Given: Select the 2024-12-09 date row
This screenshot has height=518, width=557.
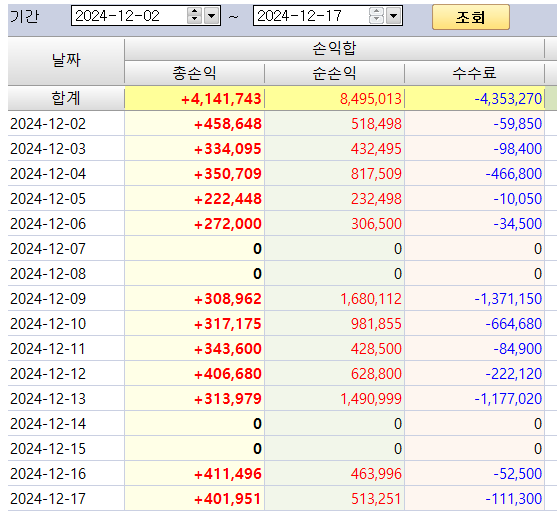Looking at the screenshot, I should pos(48,299).
